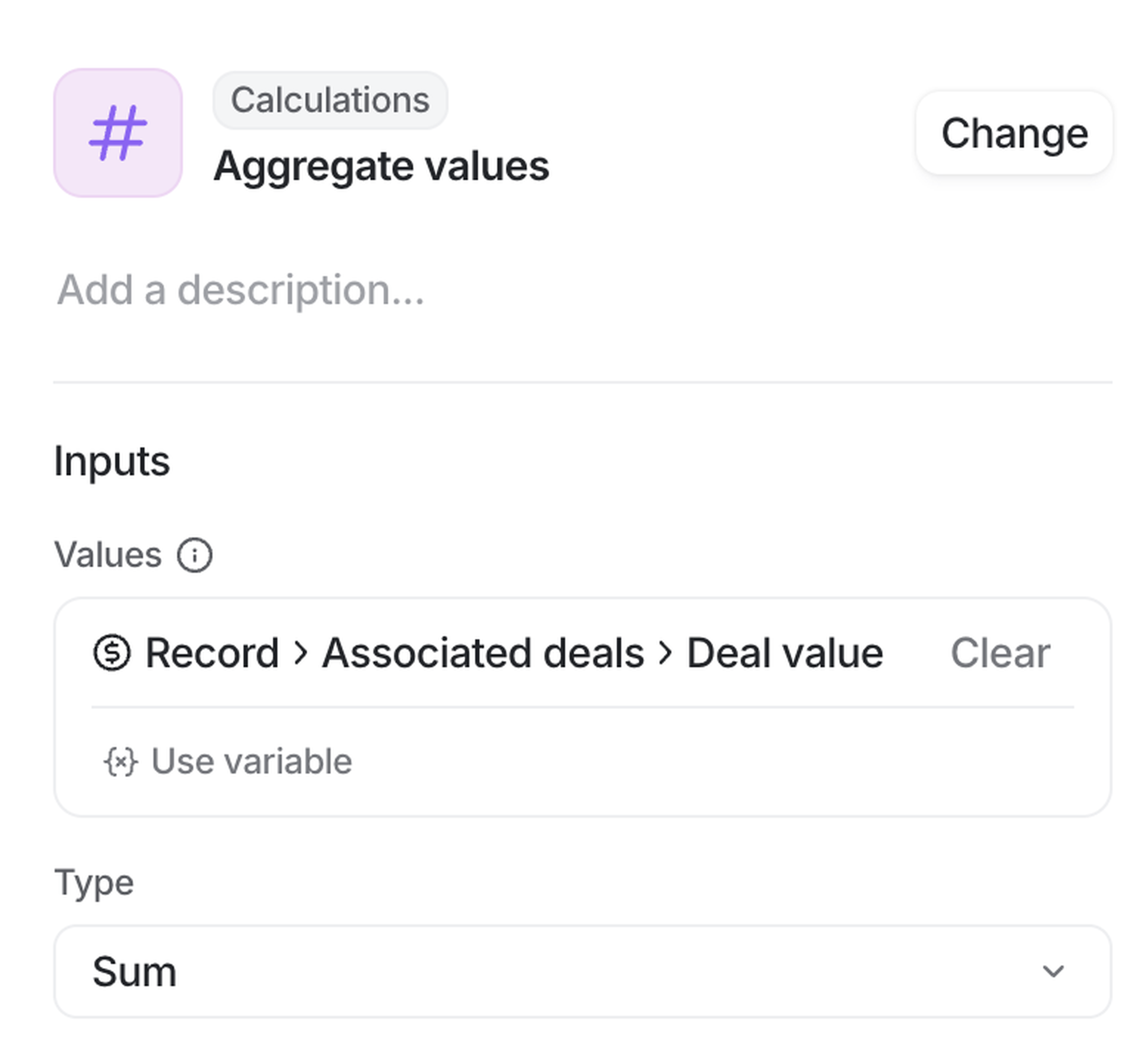
Task: Click the info icon beside Values
Action: click(x=194, y=555)
